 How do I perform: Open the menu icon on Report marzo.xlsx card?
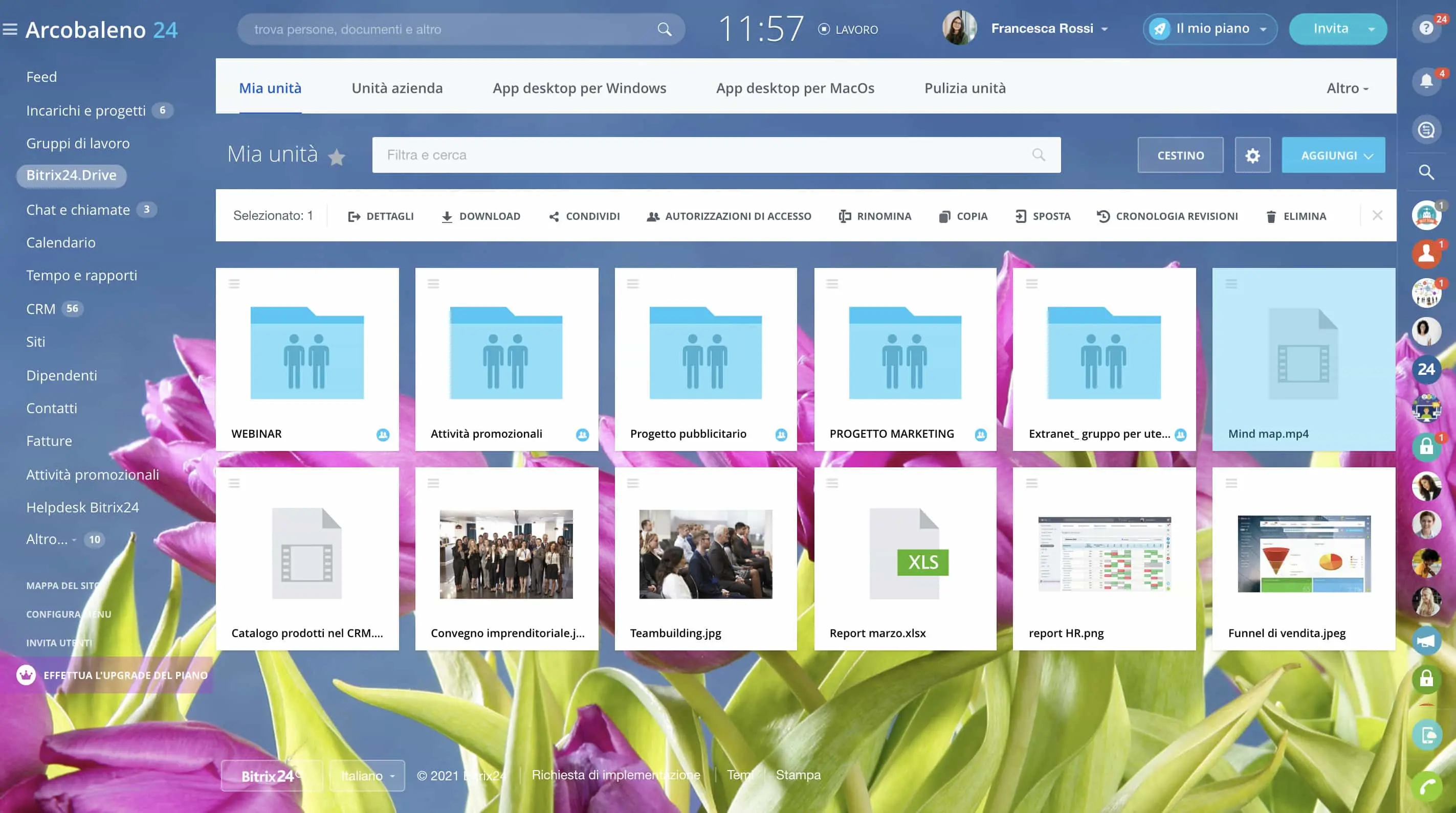(x=832, y=483)
